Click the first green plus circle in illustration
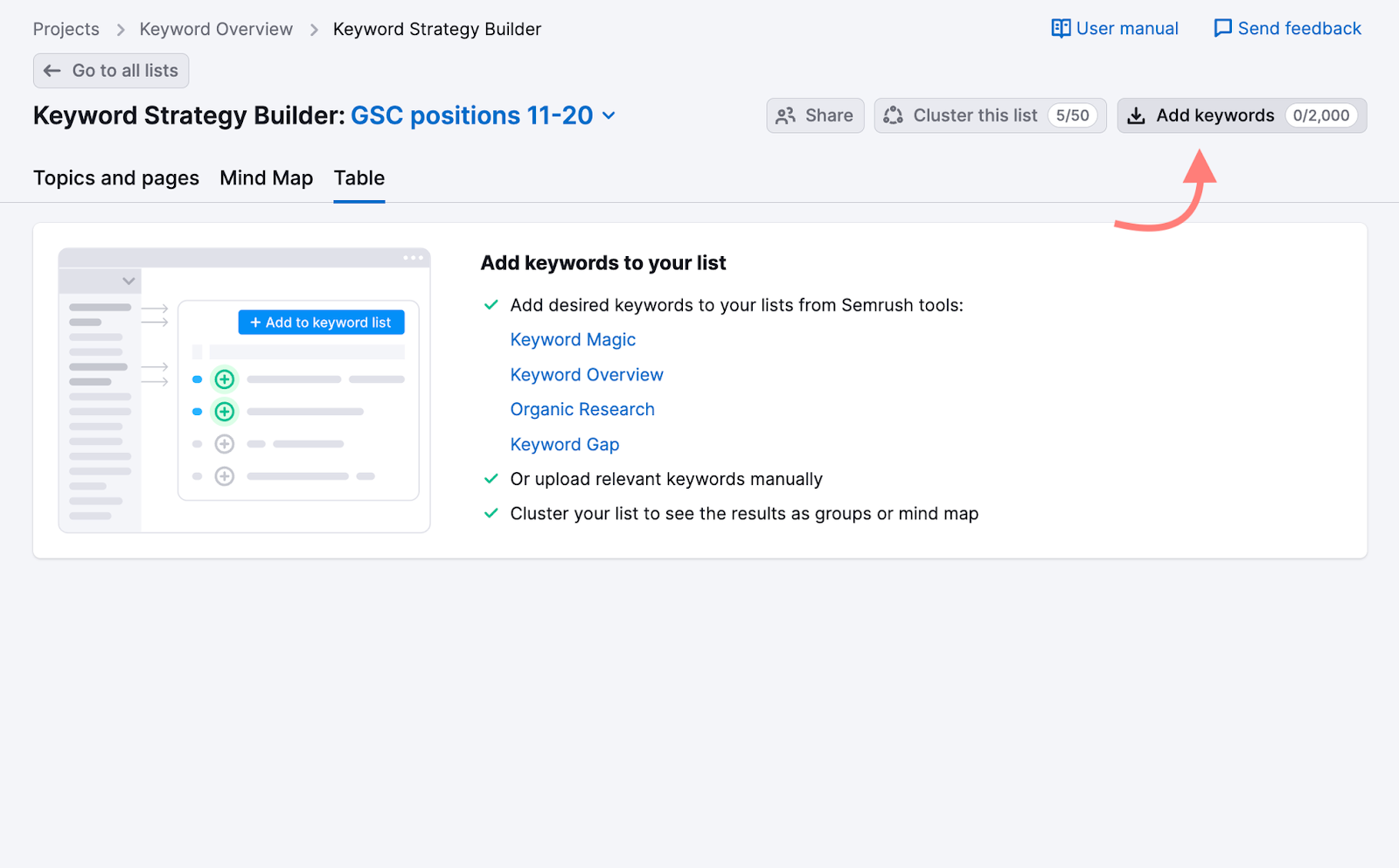Screen dimensions: 1399x868 coord(225,379)
